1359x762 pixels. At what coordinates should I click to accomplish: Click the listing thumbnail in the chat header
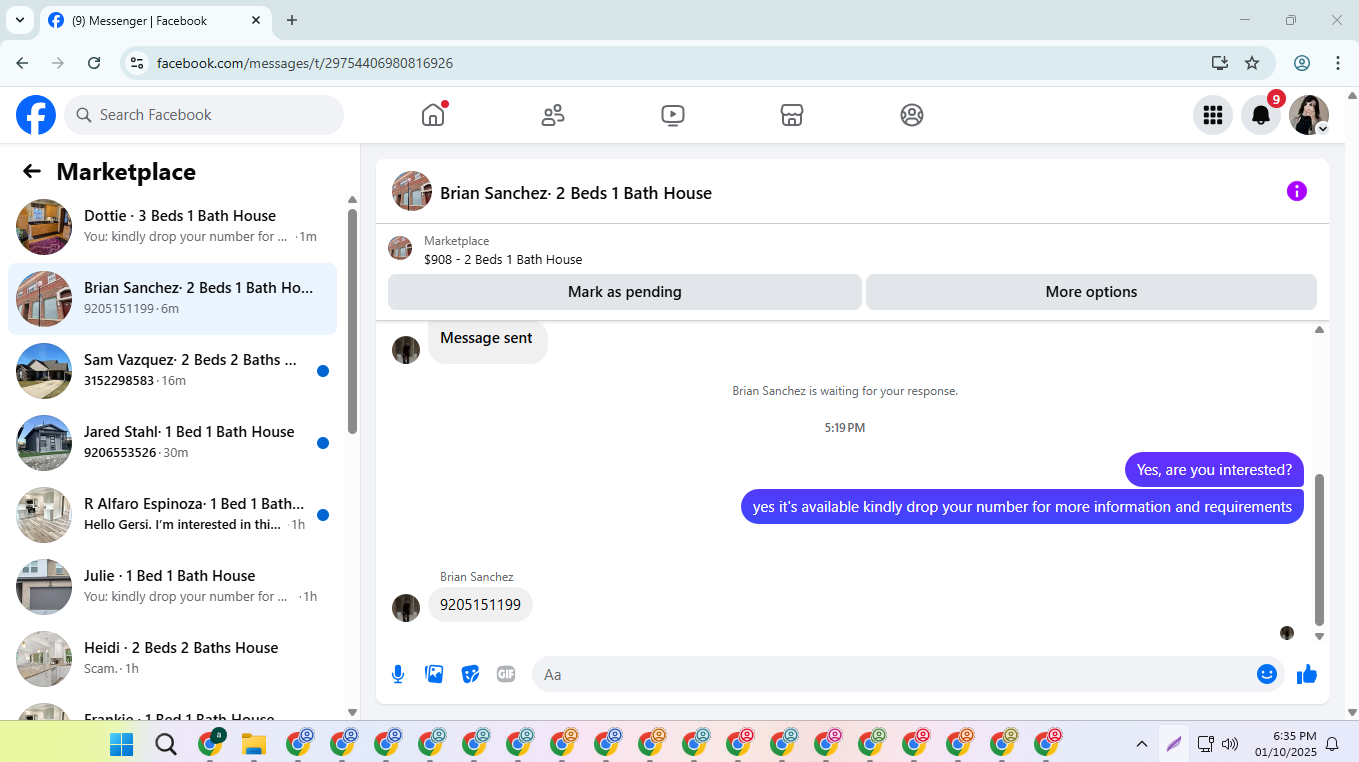(x=412, y=191)
